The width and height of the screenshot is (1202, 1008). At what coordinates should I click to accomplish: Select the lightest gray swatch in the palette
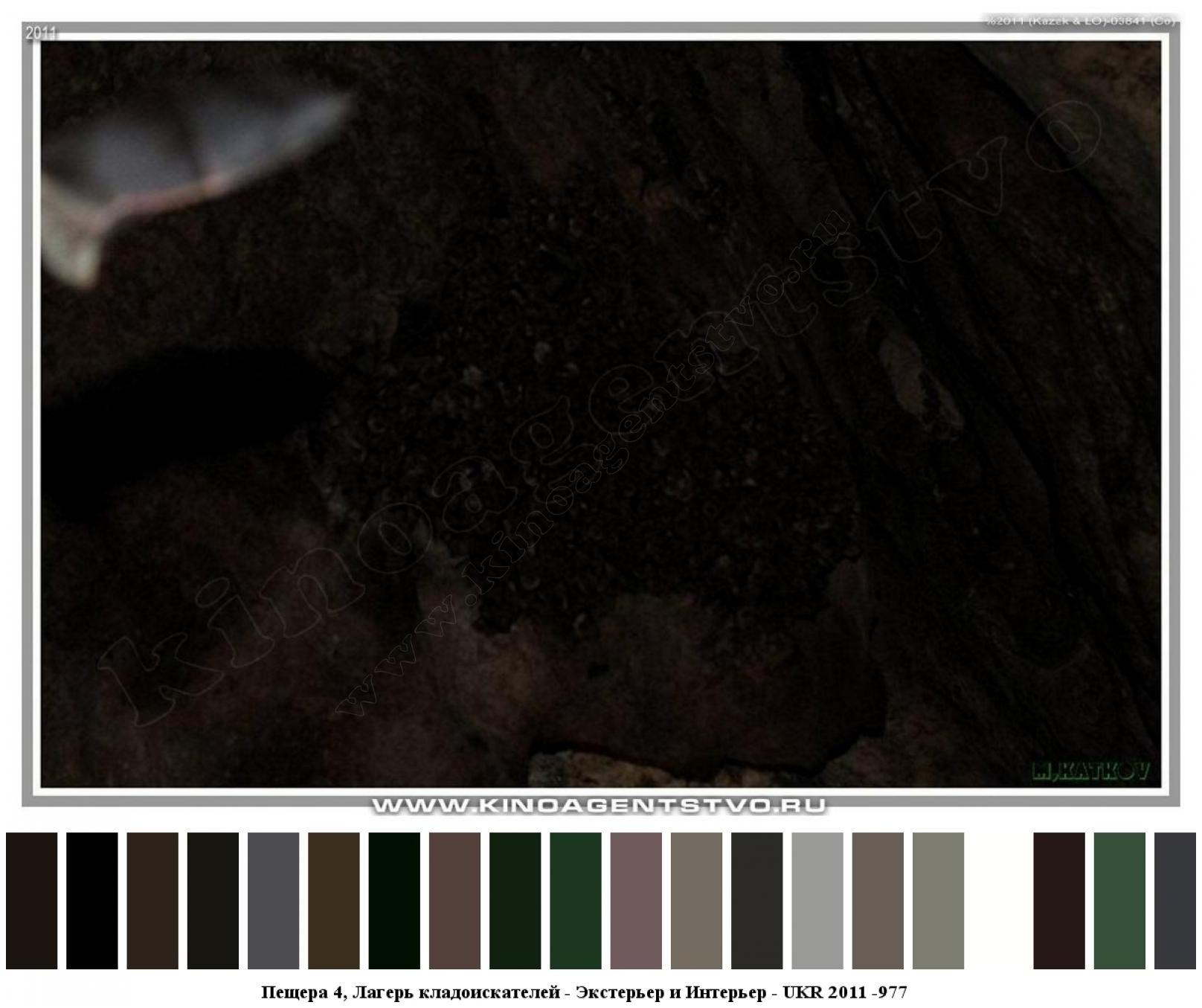(817, 901)
